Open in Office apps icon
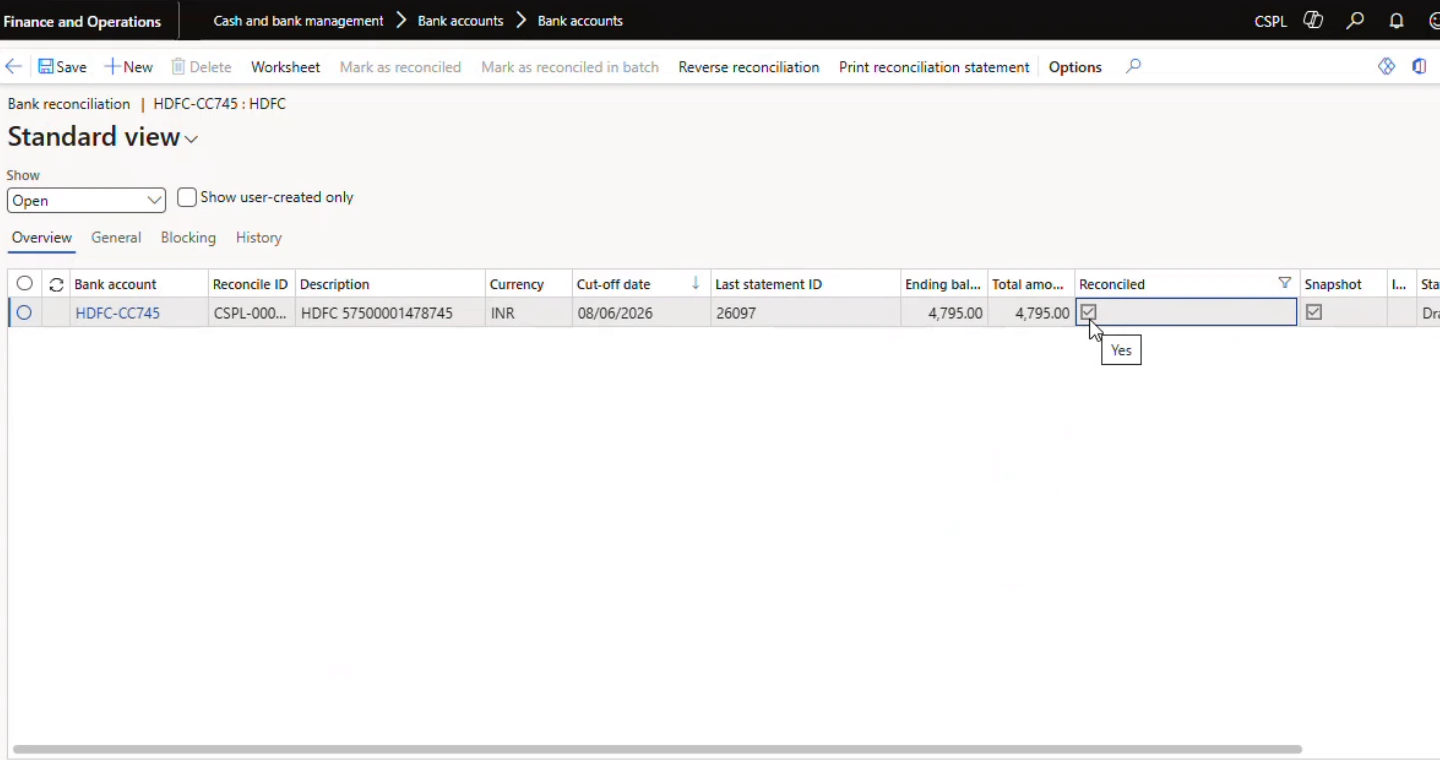This screenshot has height=760, width=1440. pos(1419,67)
